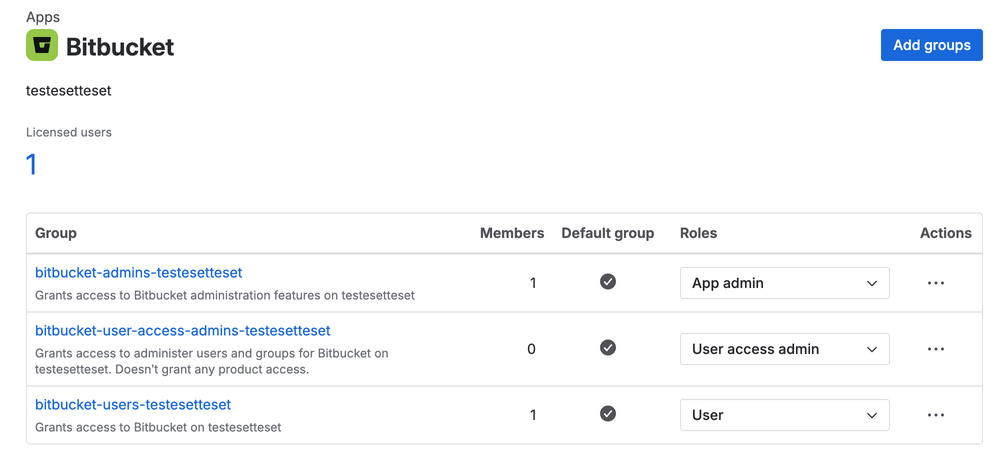This screenshot has width=998, height=457.
Task: Click the Default group column header
Action: (607, 233)
